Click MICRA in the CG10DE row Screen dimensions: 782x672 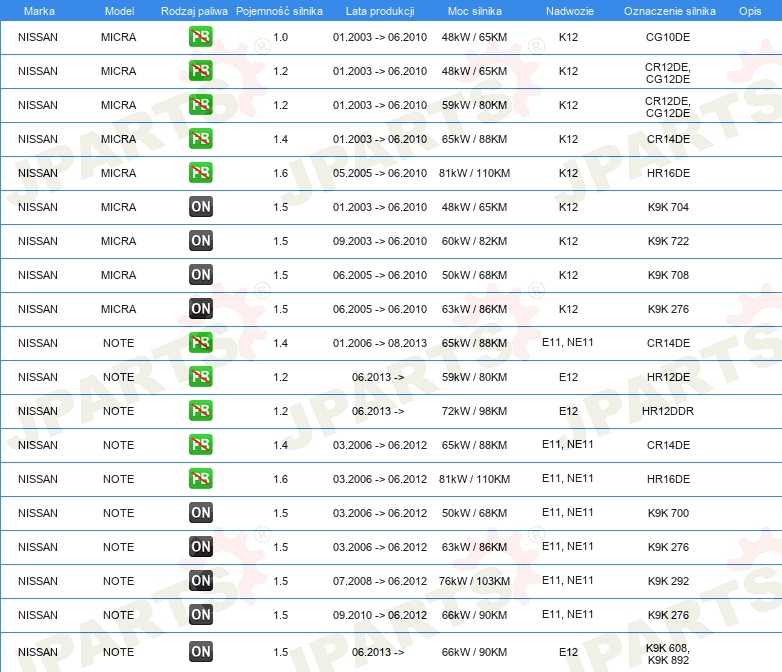point(118,37)
